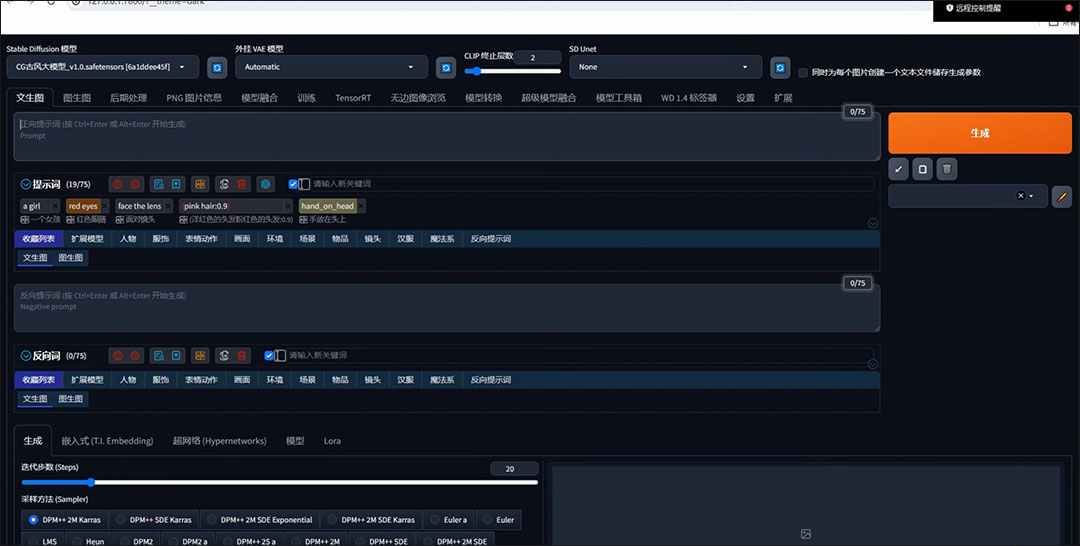Switch to the 图生图 main tab
The width and height of the screenshot is (1080, 546).
[x=77, y=98]
